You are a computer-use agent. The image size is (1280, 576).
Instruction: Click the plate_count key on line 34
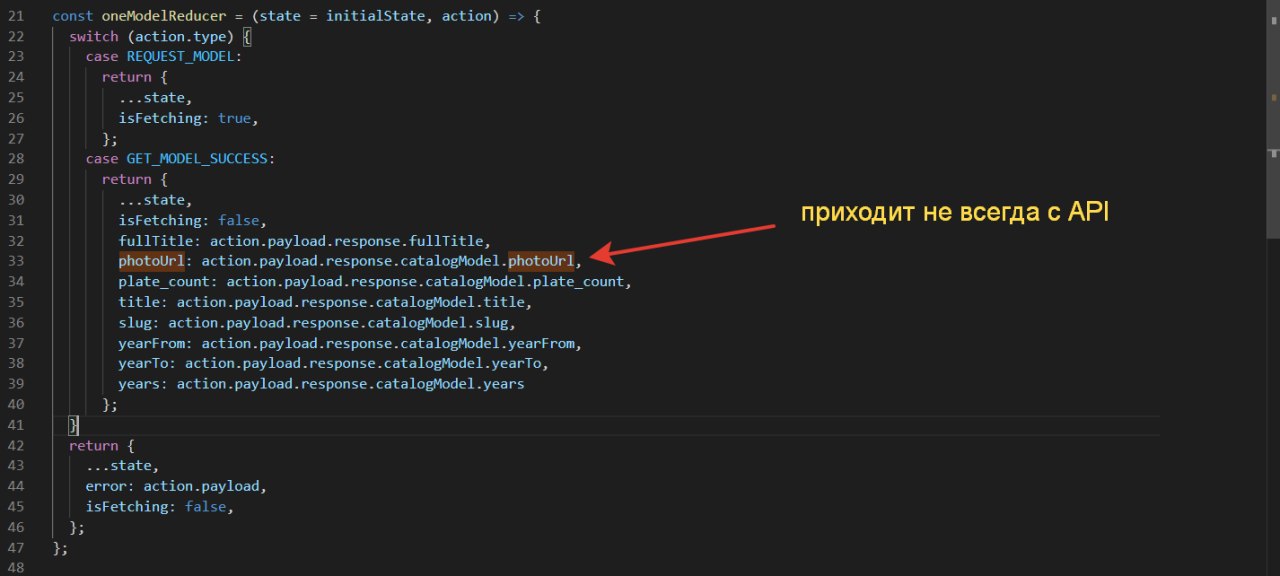pyautogui.click(x=163, y=282)
